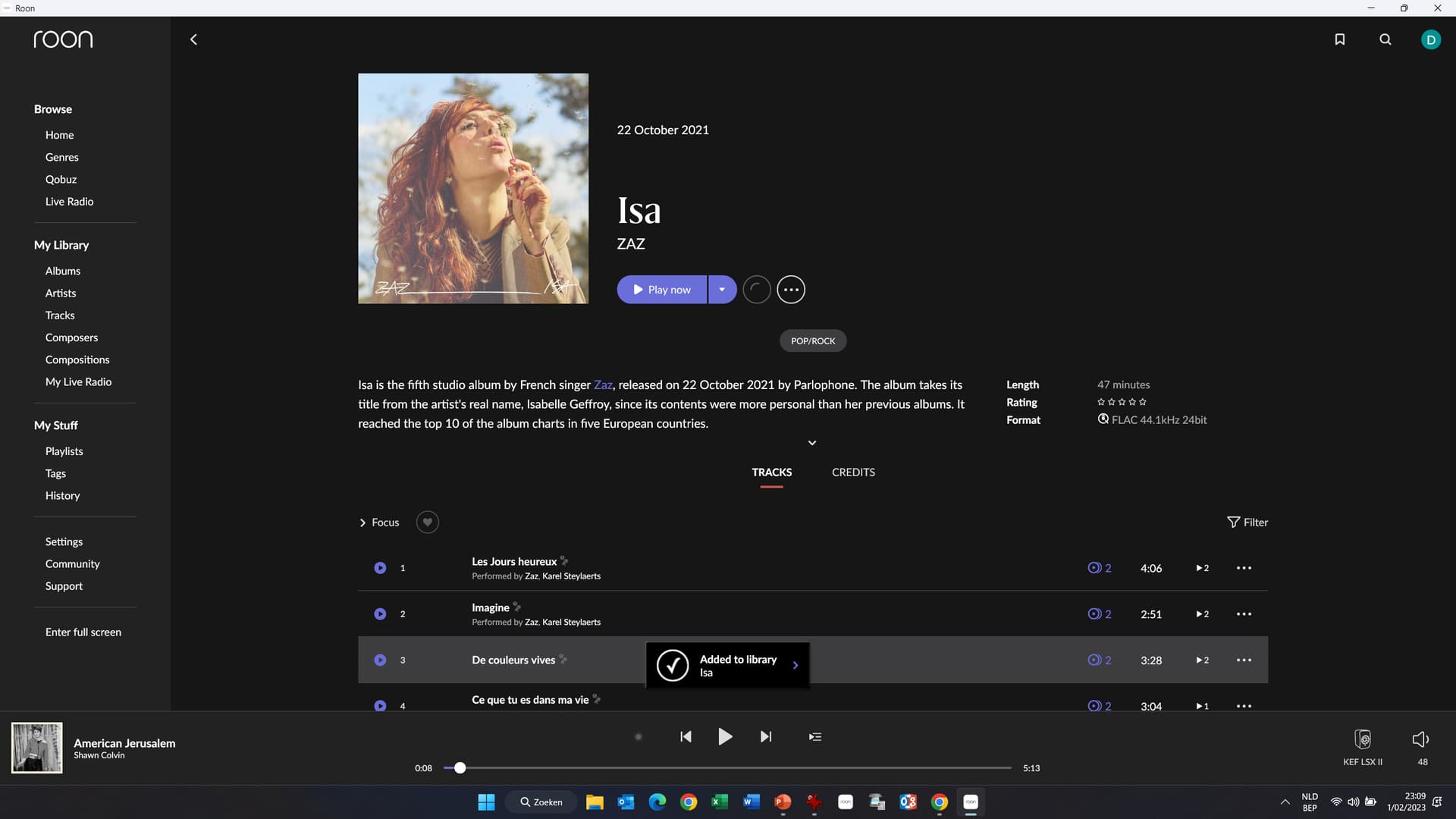Viewport: 1456px width, 819px height.
Task: Open the search magnifier icon
Action: coord(1385,39)
